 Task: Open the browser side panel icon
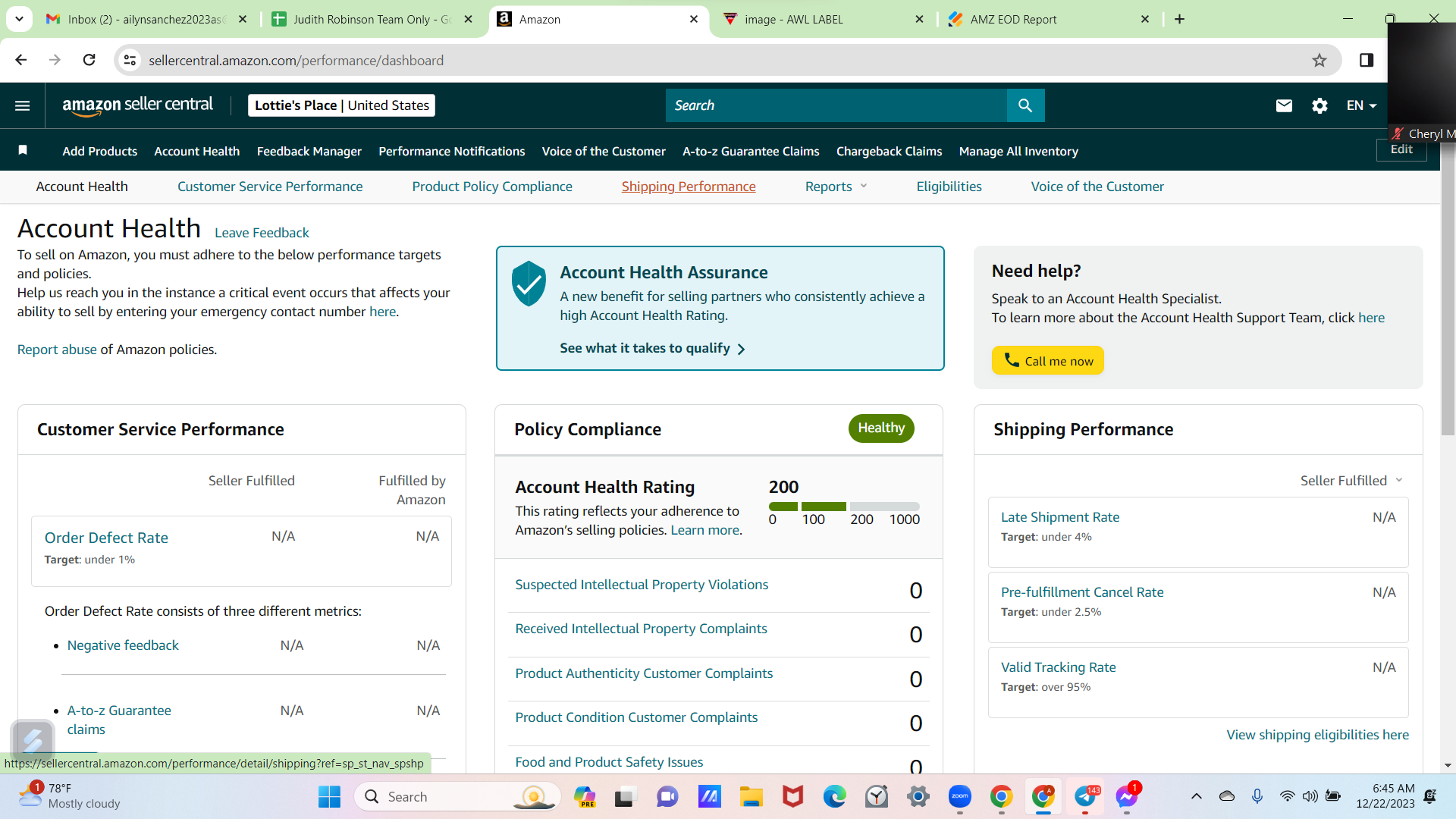[x=1367, y=60]
